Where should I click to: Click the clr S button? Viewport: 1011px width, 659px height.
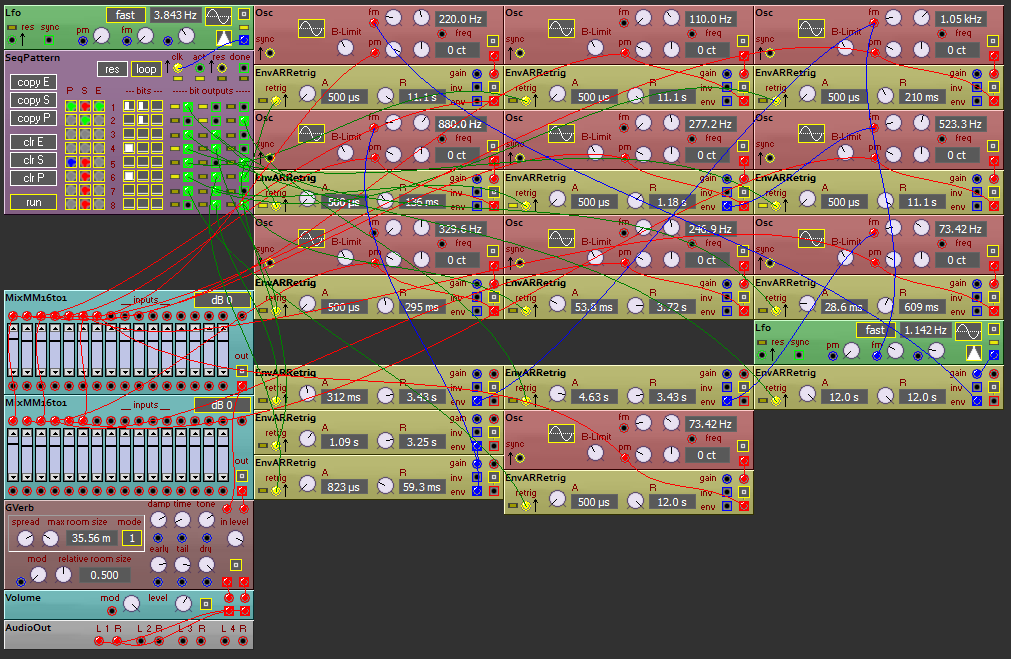34,160
